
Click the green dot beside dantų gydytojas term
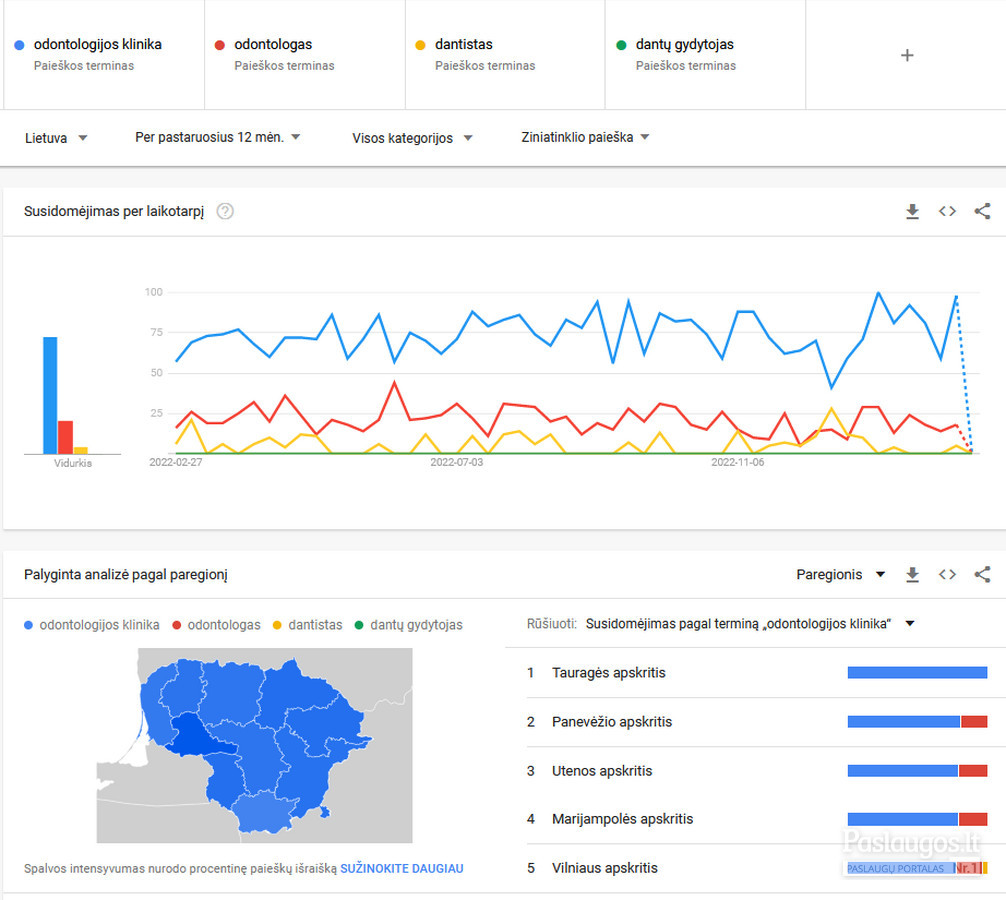pos(621,45)
